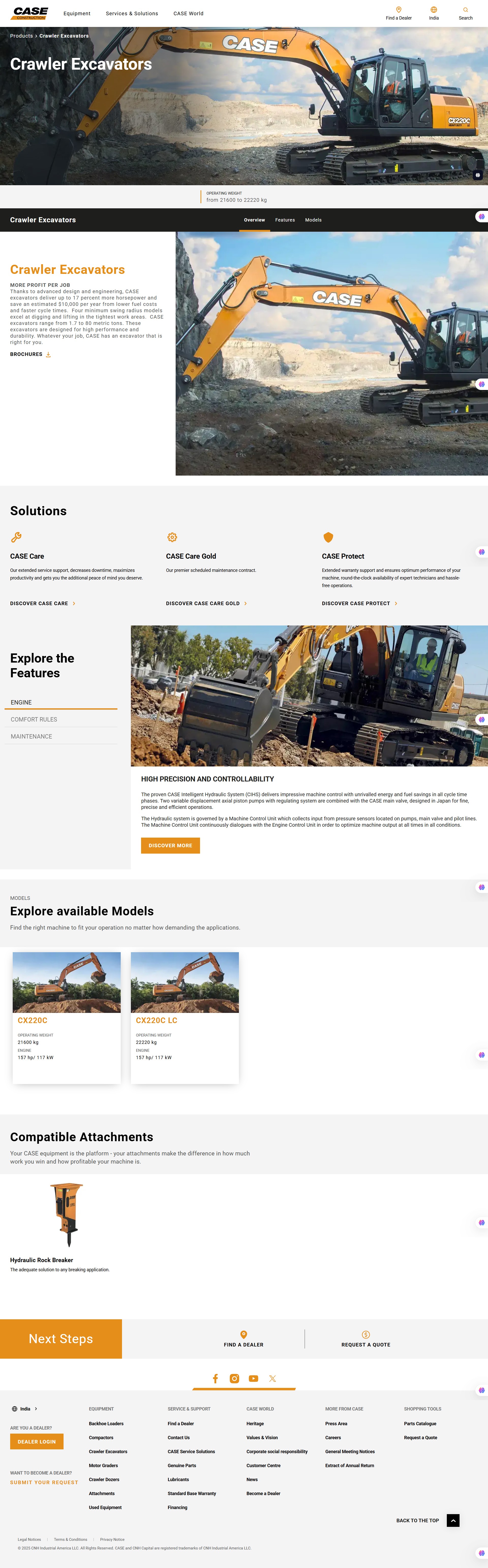Click the BROCHURES link
This screenshot has height=1568, width=488.
click(26, 354)
